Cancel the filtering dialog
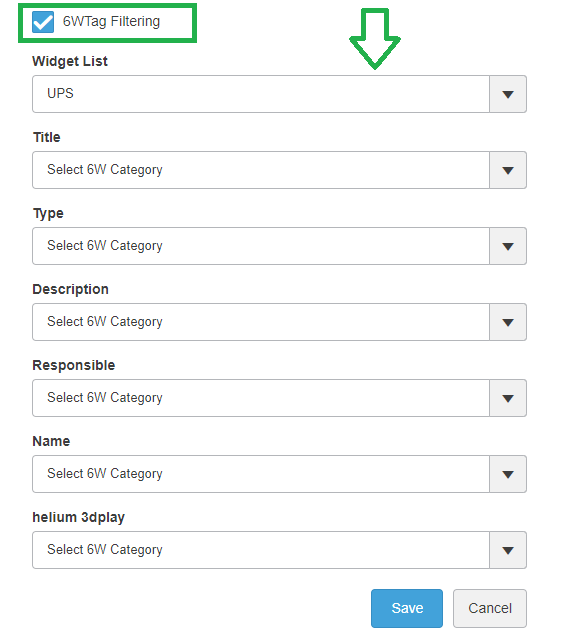The image size is (573, 643). (490, 608)
